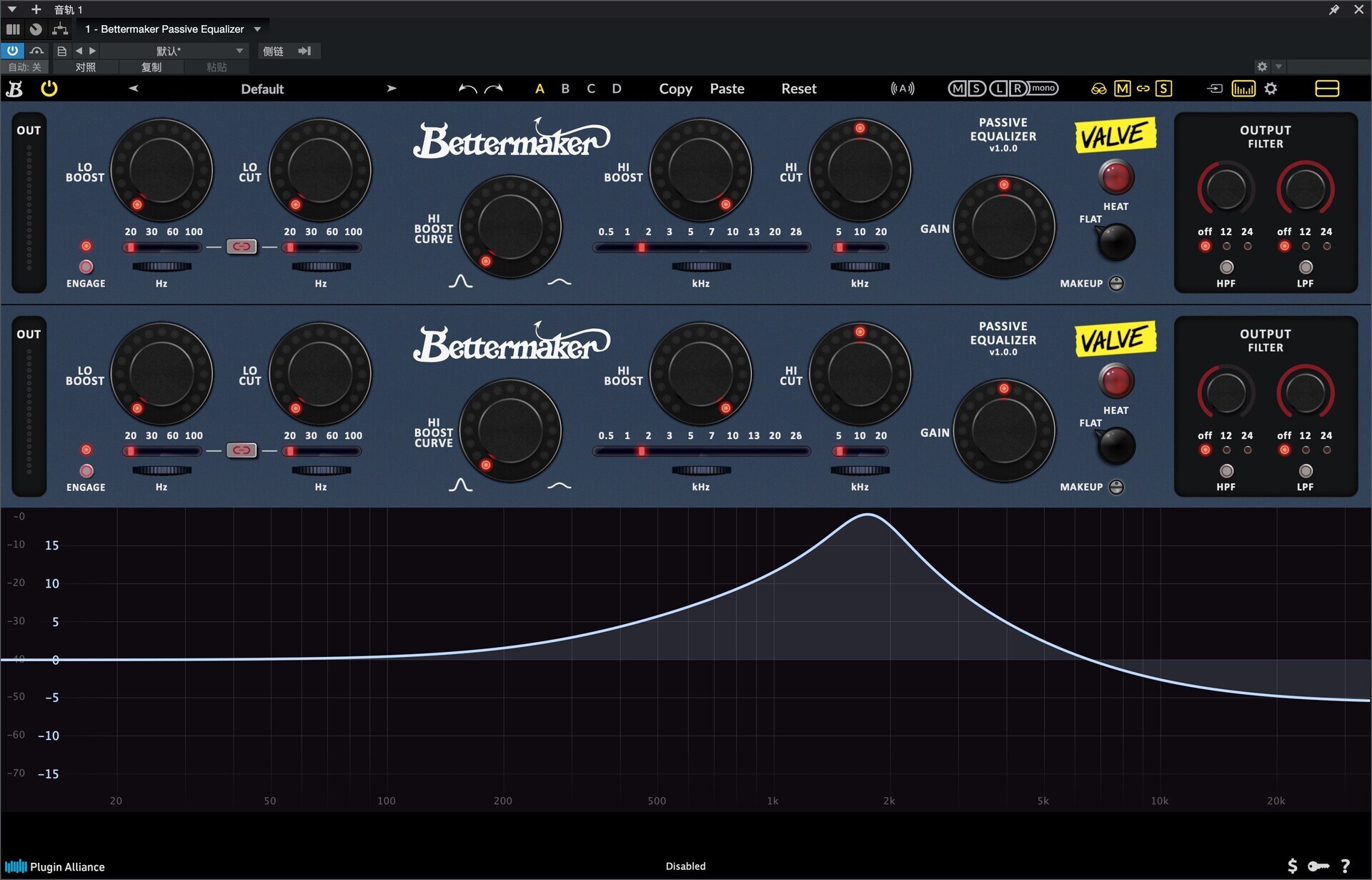Click the undo arrow icon
This screenshot has width=1372, height=880.
click(467, 89)
